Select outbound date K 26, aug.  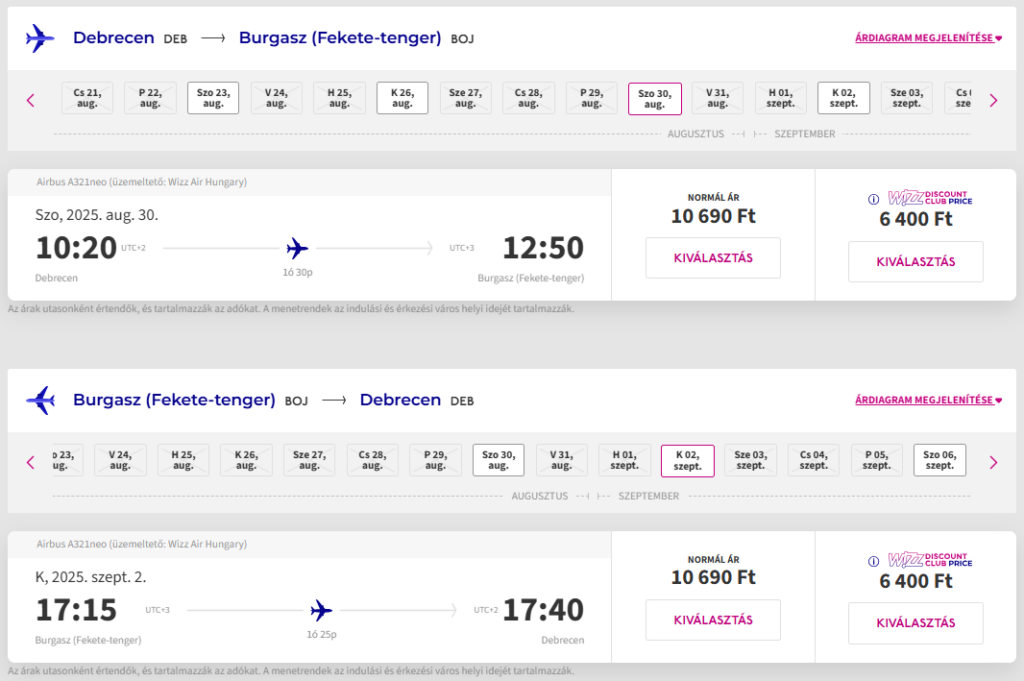[x=402, y=98]
